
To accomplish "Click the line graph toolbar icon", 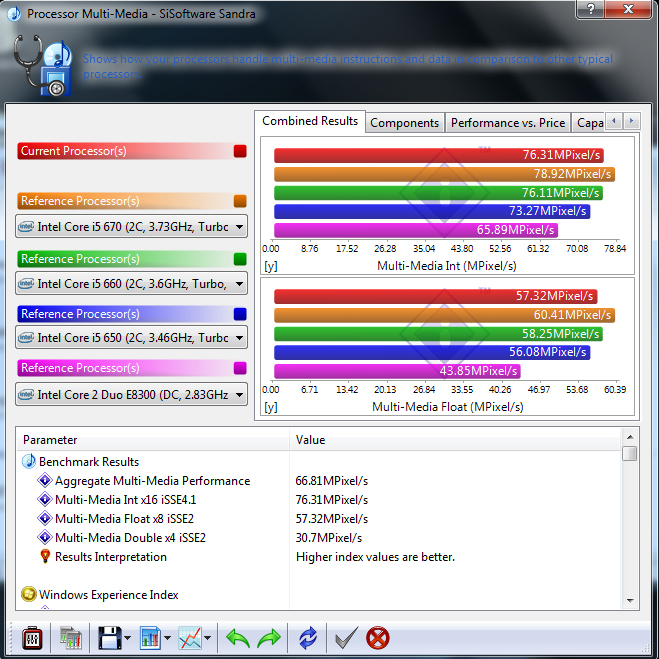I will 190,638.
